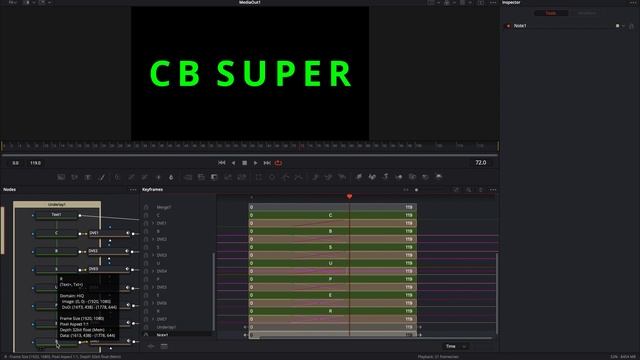Select the Paint tool in the toolbar
The height and width of the screenshot is (360, 640).
coord(102,177)
